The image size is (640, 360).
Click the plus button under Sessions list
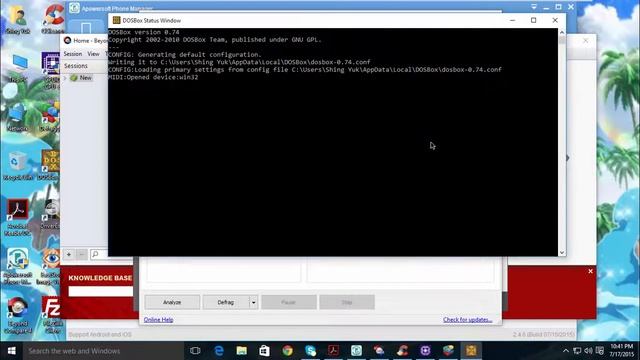(x=69, y=255)
